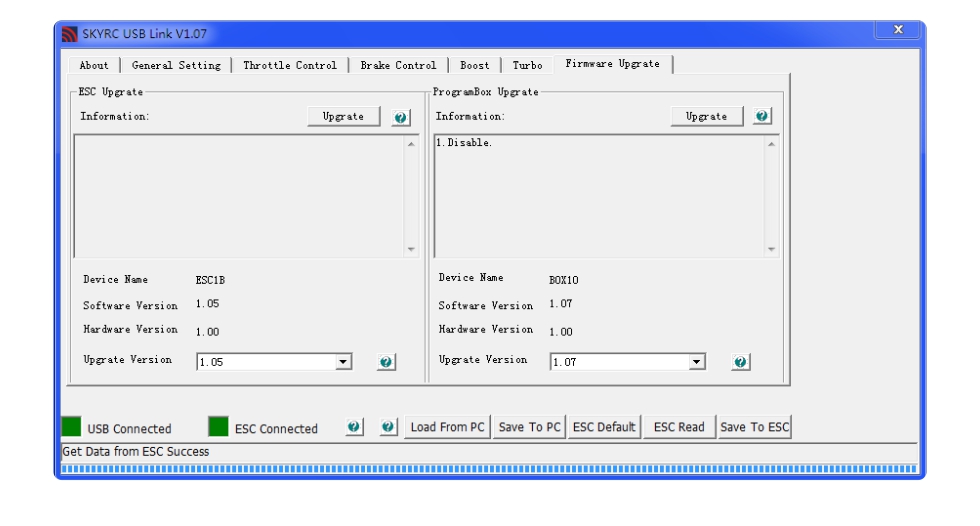This screenshot has width=980, height=526.
Task: Click inside the ESC information text area
Action: (239, 196)
